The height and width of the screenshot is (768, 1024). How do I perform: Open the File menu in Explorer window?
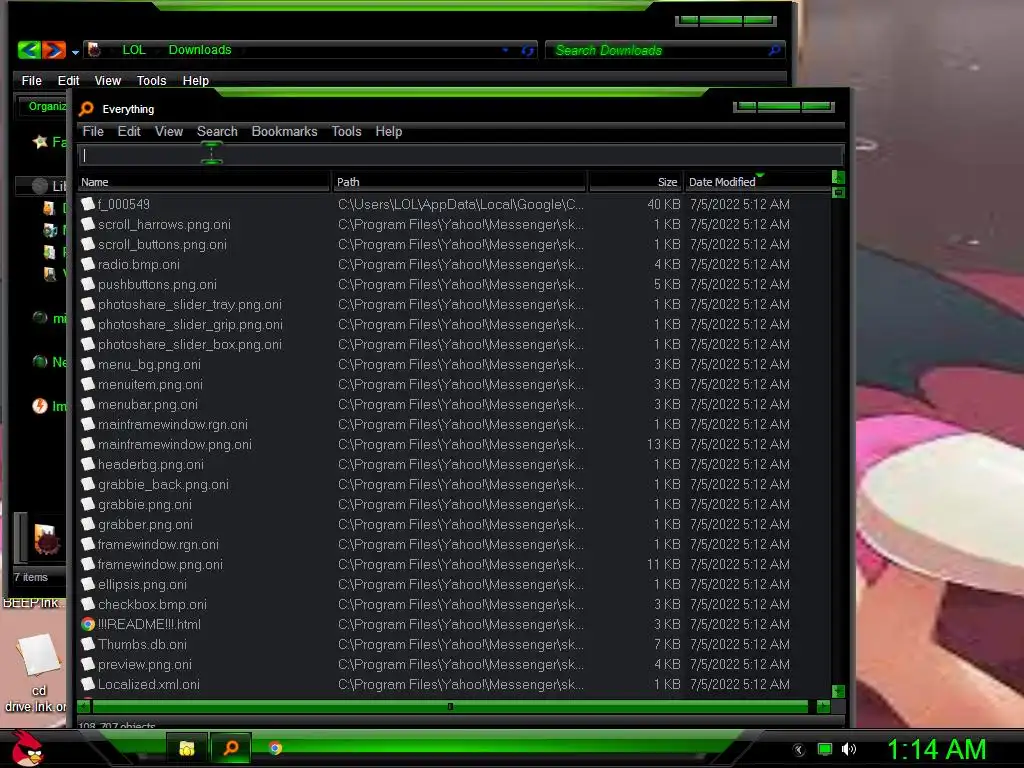pos(31,80)
